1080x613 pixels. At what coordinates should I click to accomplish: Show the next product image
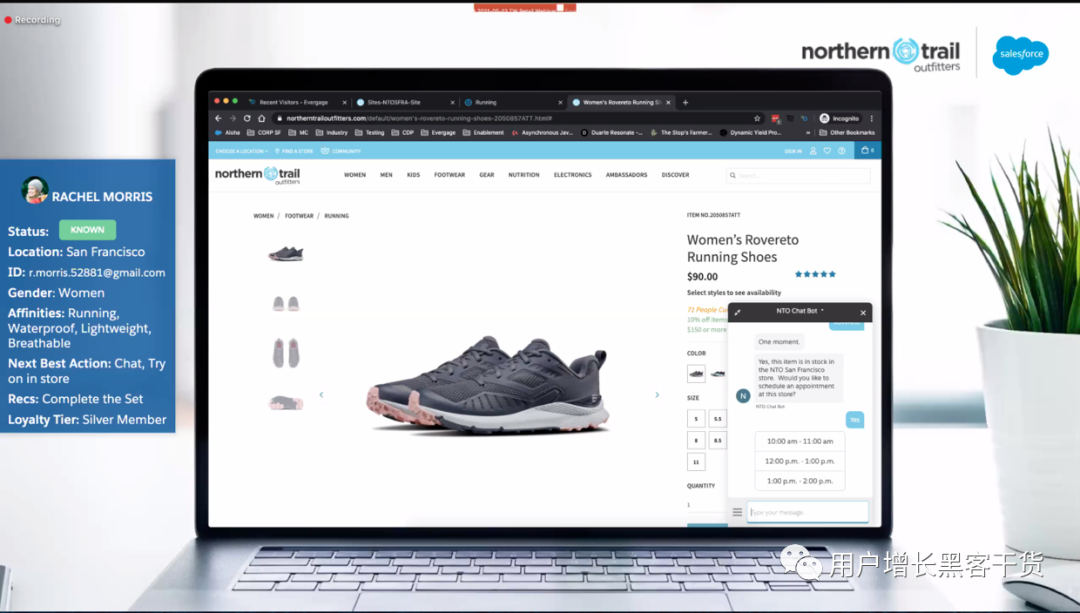[x=657, y=395]
